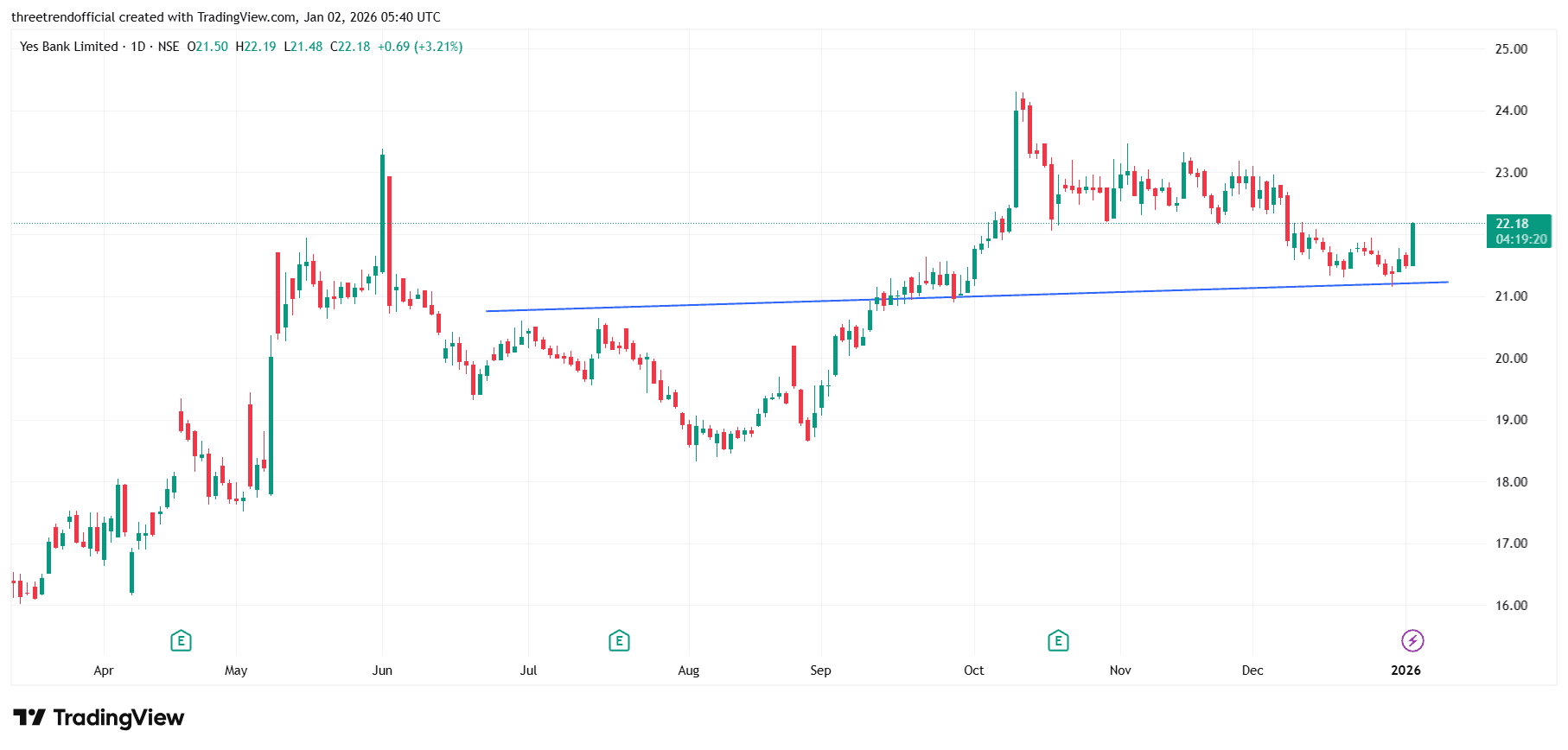Click the May label on time axis
Image resolution: width=1568 pixels, height=750 pixels.
click(x=236, y=671)
